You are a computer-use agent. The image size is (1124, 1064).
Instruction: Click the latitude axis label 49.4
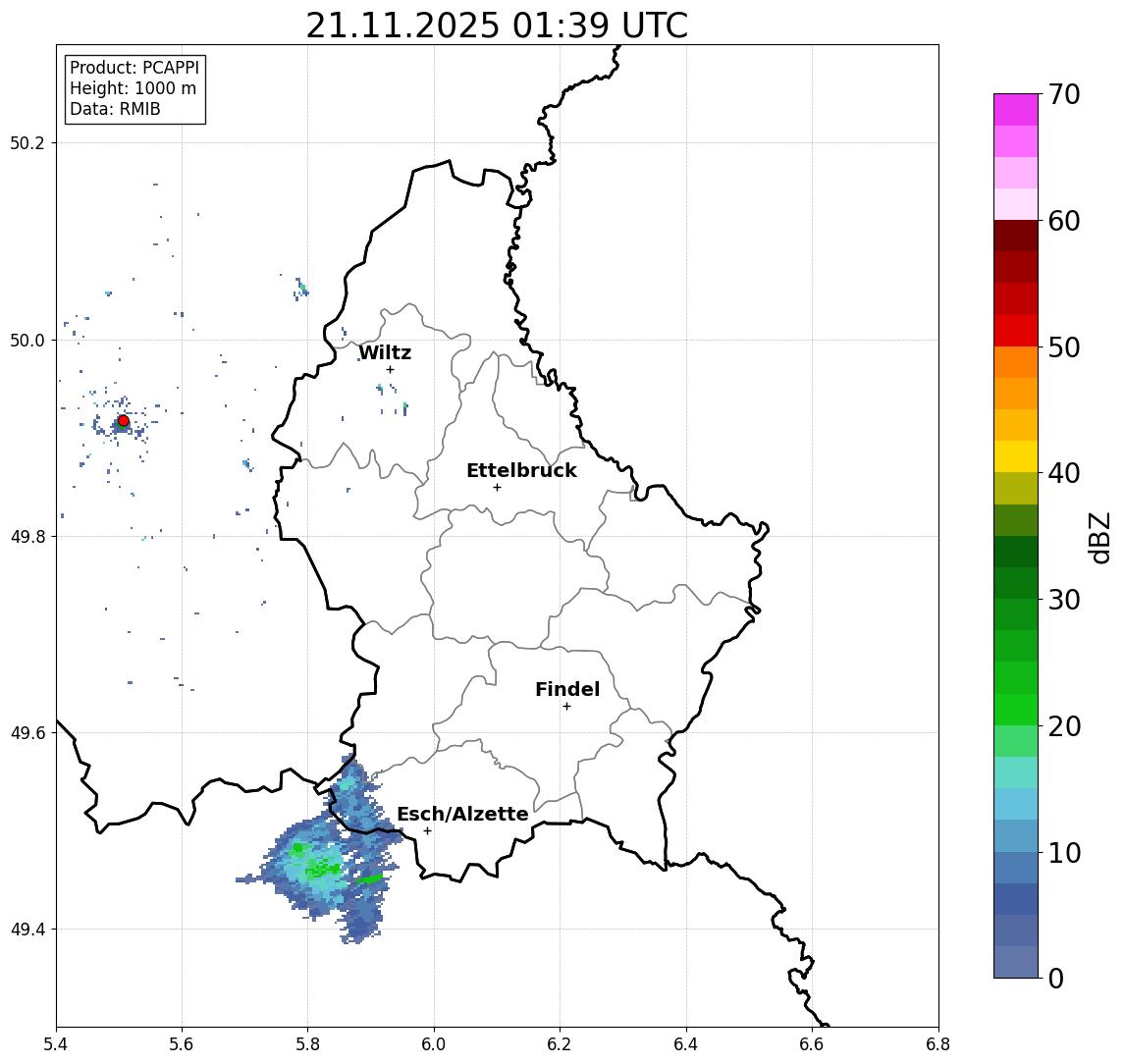tap(27, 930)
